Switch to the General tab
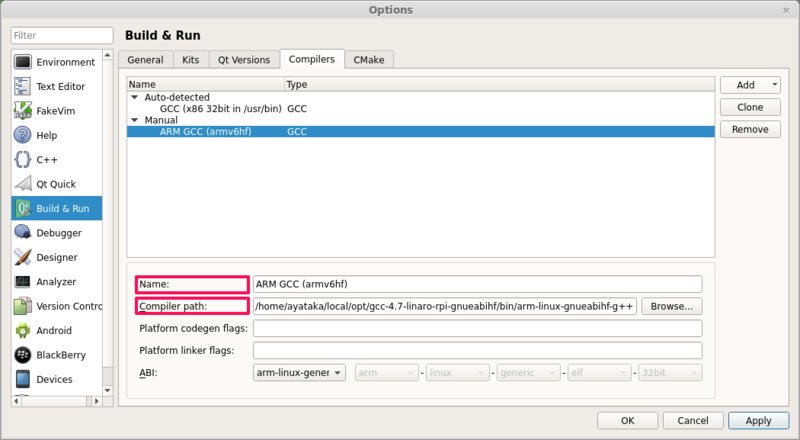 (145, 60)
